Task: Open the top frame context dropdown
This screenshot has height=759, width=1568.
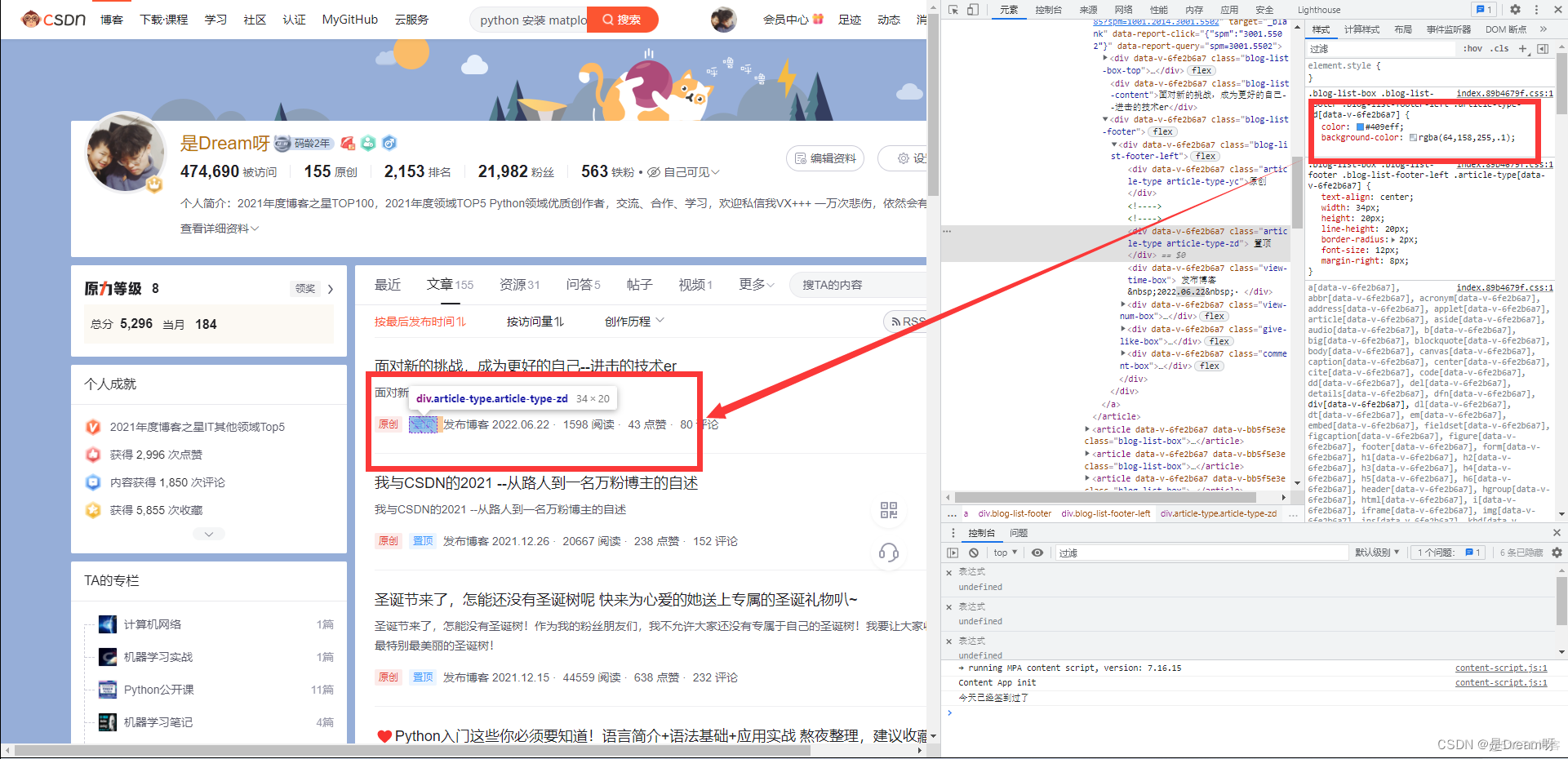Action: [x=1005, y=553]
